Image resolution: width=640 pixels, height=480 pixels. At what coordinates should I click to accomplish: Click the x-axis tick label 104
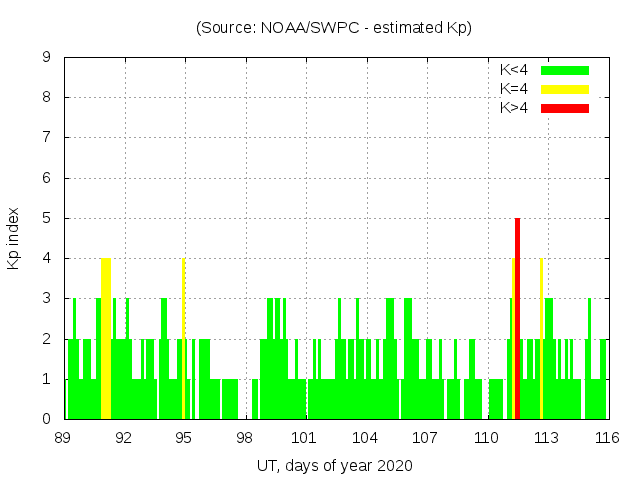coord(365,438)
